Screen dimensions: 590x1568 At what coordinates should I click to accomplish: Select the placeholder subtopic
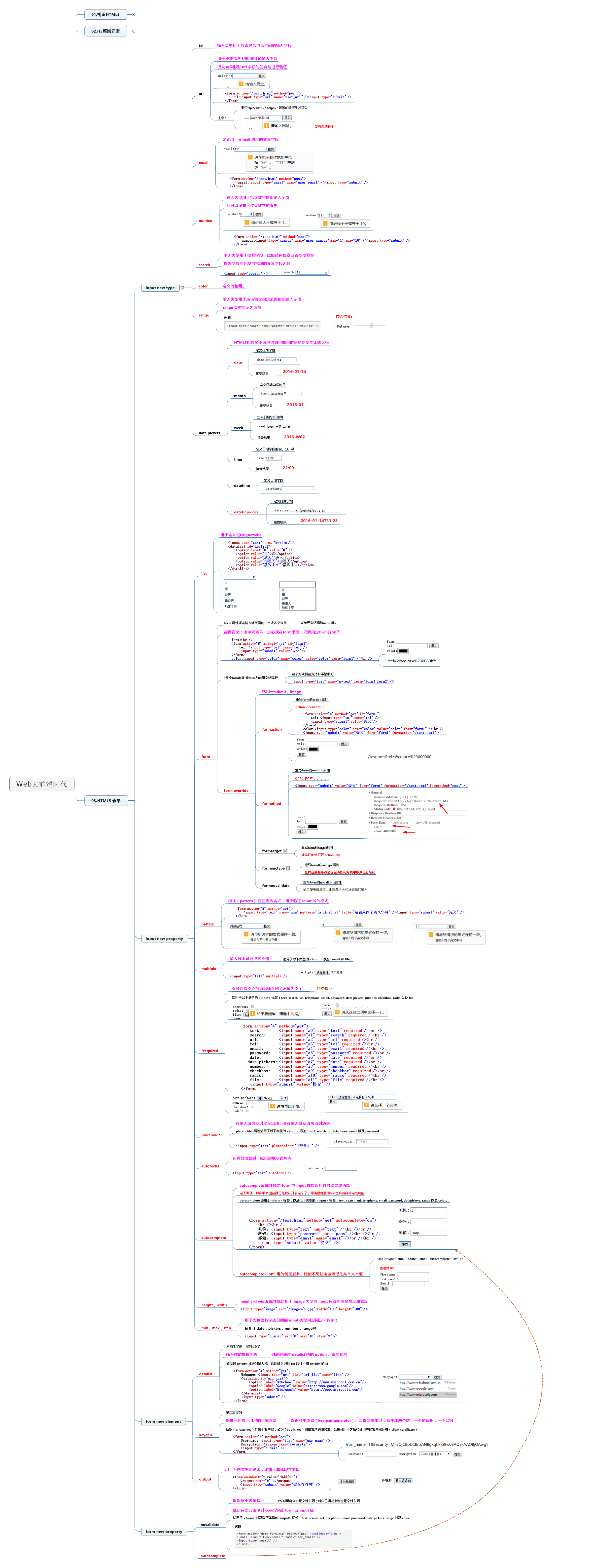pyautogui.click(x=212, y=1135)
